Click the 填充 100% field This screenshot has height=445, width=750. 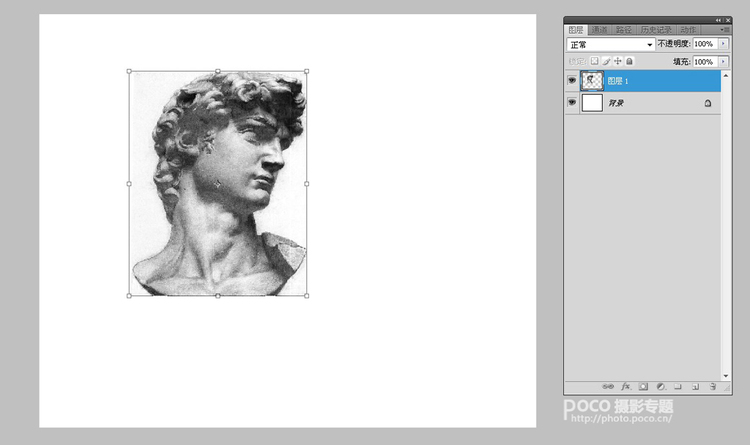click(x=705, y=61)
